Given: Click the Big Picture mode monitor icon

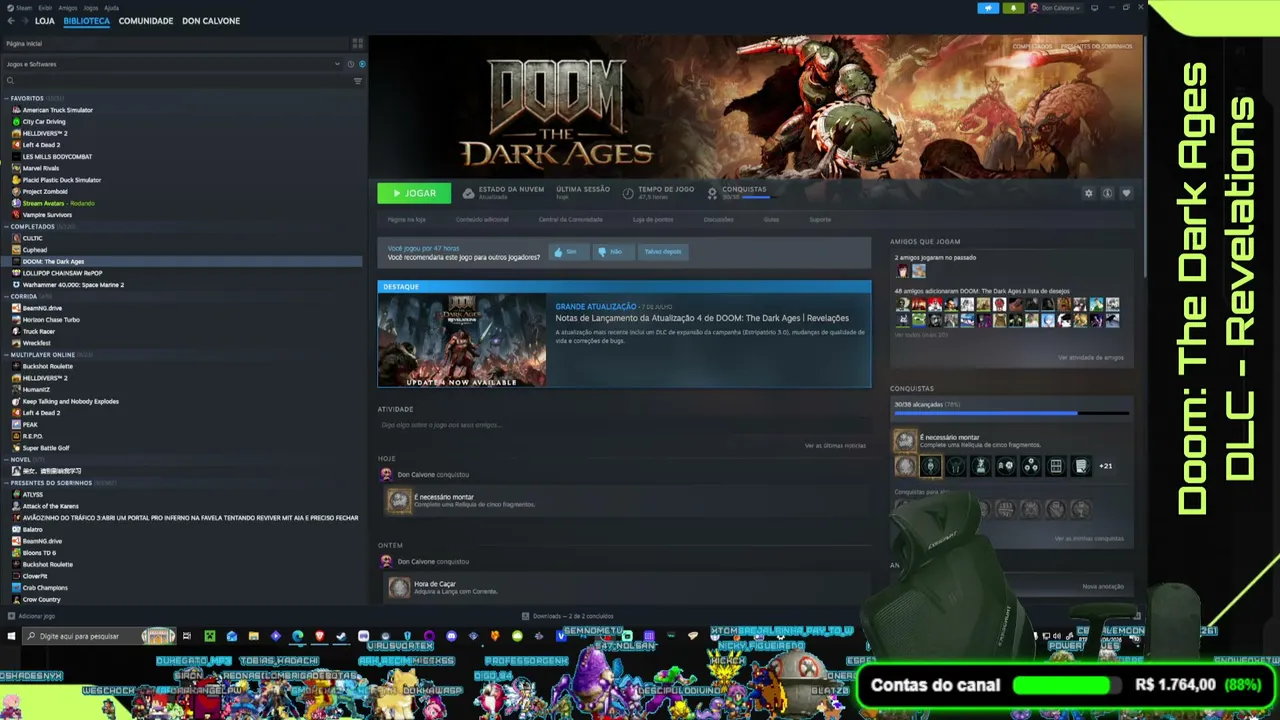Looking at the screenshot, I should point(1094,8).
